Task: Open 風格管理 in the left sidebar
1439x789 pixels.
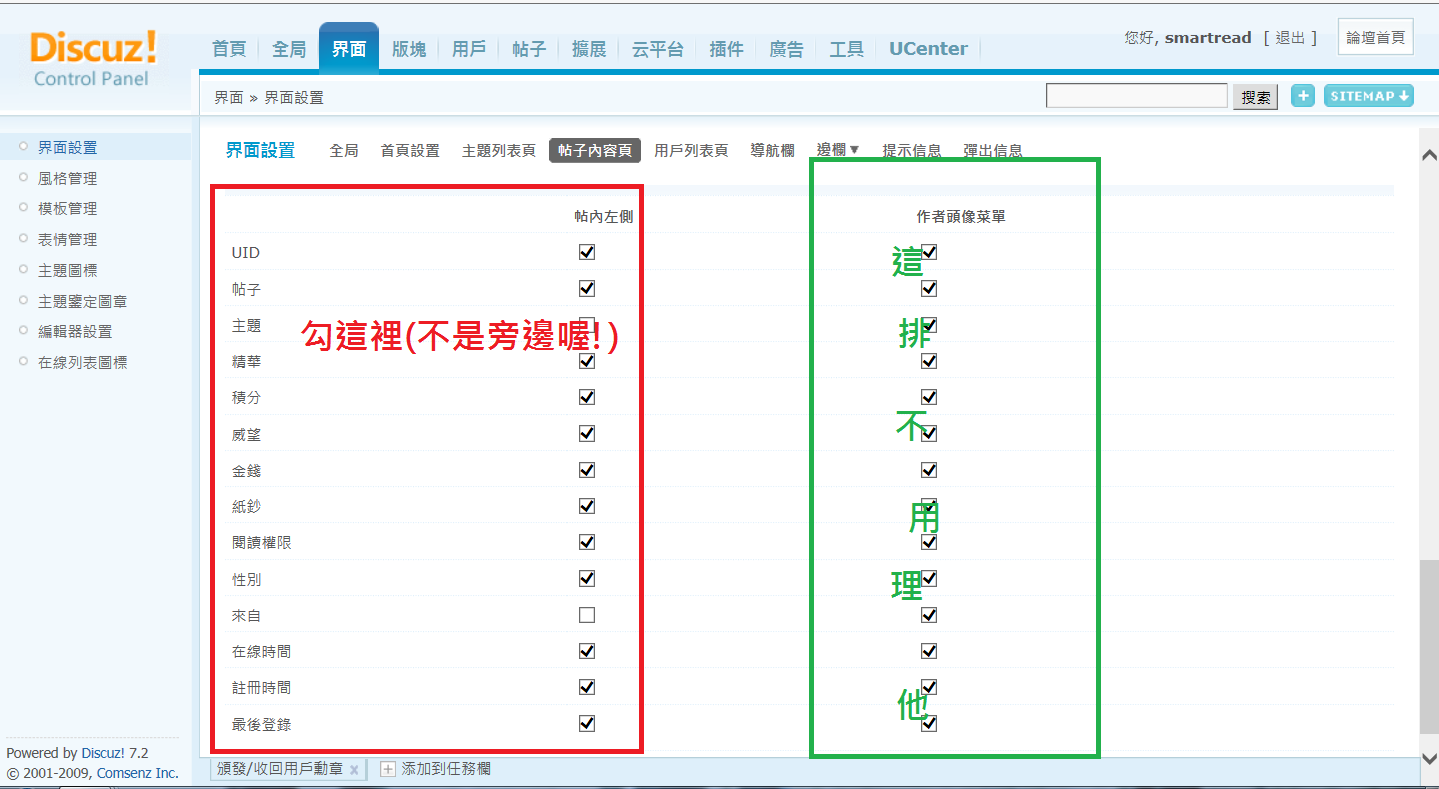Action: point(68,178)
